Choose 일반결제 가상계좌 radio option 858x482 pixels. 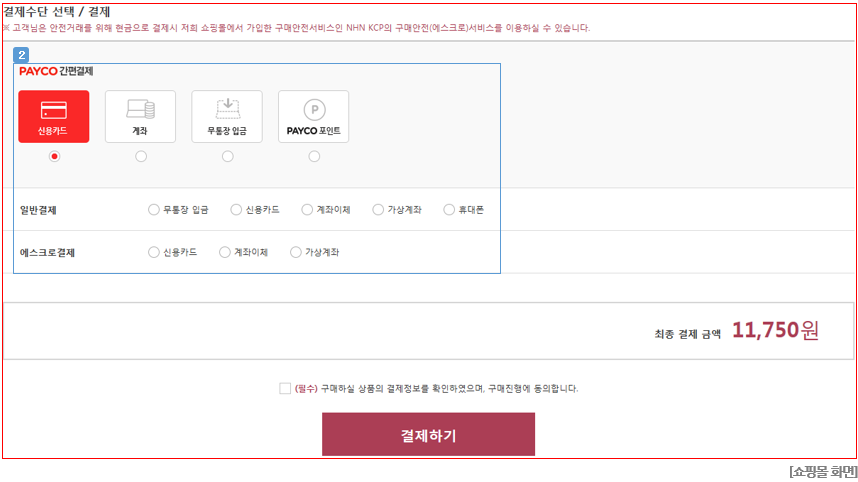pyautogui.click(x=378, y=210)
